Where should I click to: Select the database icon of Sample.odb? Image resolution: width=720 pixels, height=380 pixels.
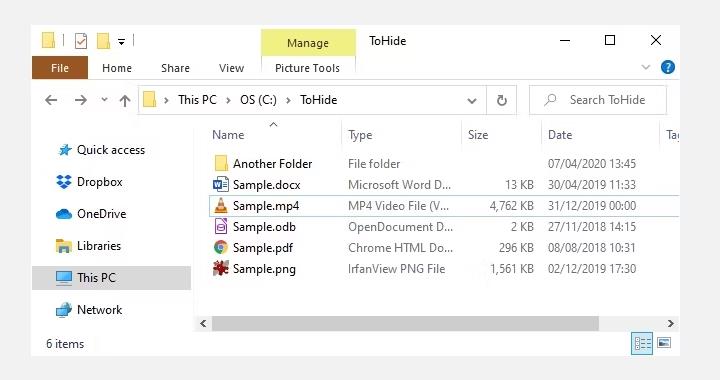(221, 227)
